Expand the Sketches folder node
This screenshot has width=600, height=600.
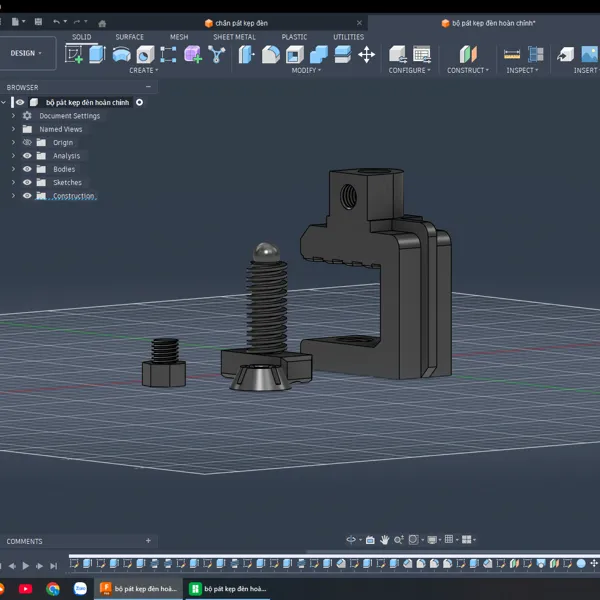[13, 183]
